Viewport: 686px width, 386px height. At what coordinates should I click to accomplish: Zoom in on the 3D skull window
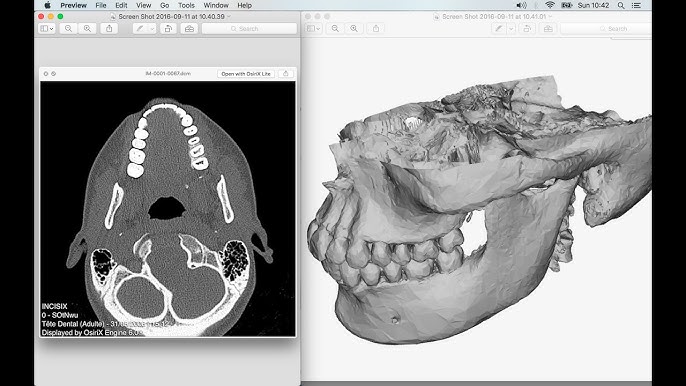click(x=354, y=28)
